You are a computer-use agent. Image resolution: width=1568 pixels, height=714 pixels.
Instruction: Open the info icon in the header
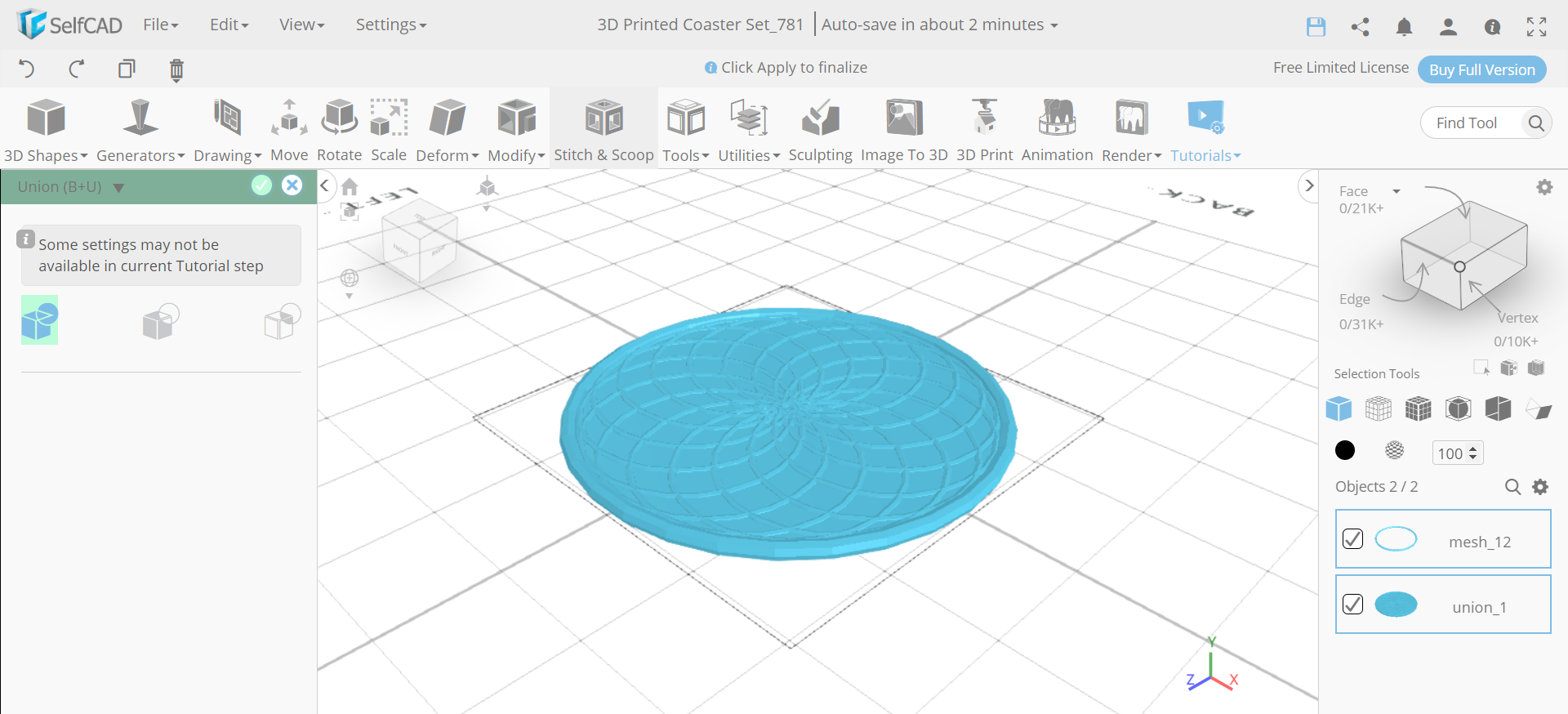1492,27
